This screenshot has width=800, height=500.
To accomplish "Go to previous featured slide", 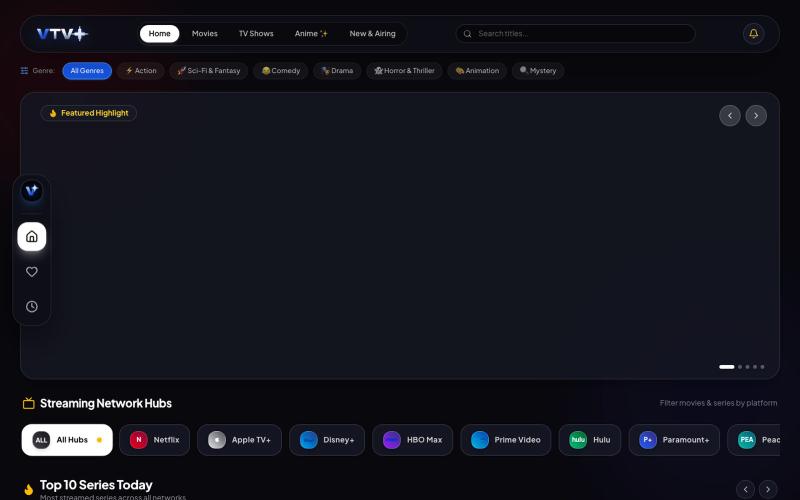I will [x=730, y=116].
